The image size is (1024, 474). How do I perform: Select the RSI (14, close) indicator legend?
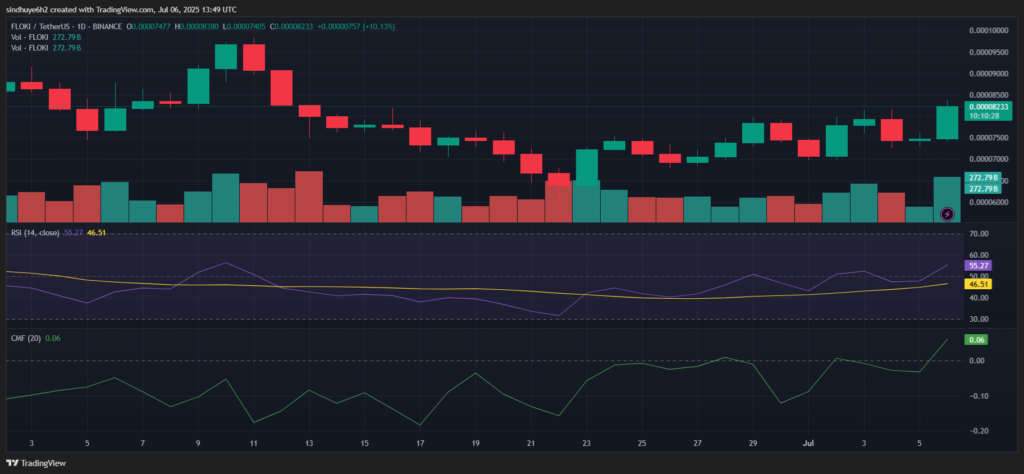[37, 232]
